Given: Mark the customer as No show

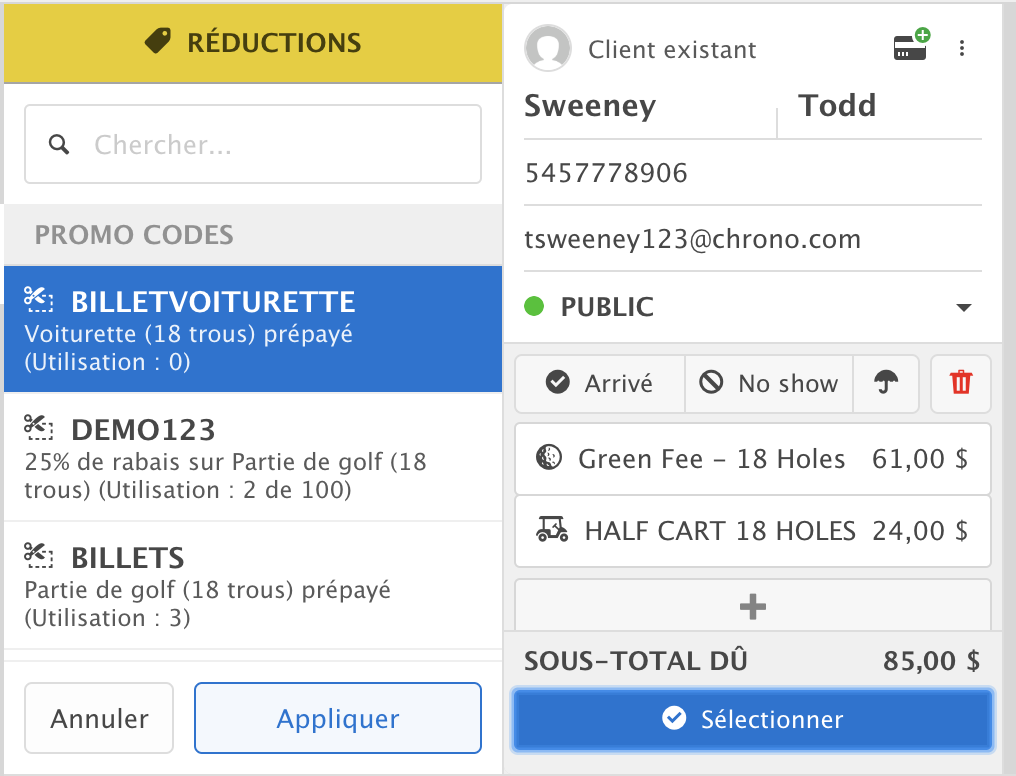Looking at the screenshot, I should [x=769, y=383].
